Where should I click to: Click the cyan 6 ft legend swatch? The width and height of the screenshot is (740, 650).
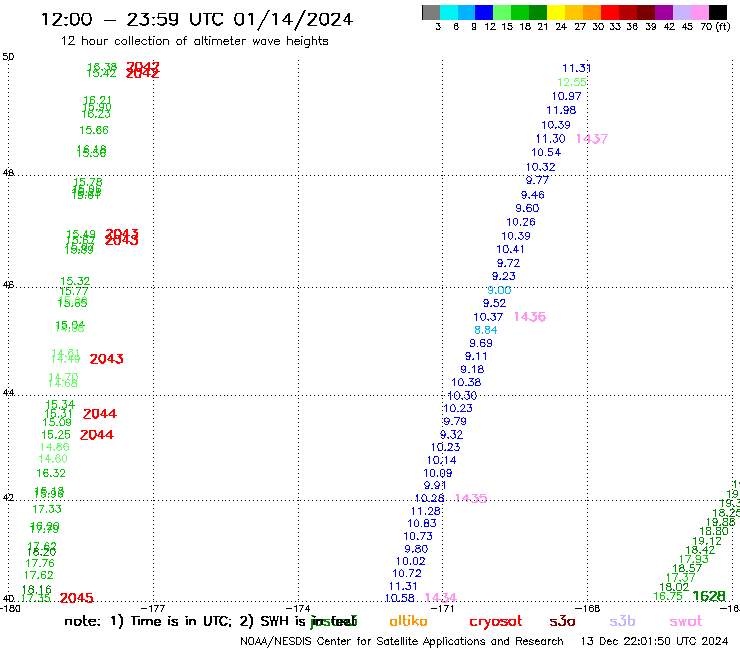point(449,12)
